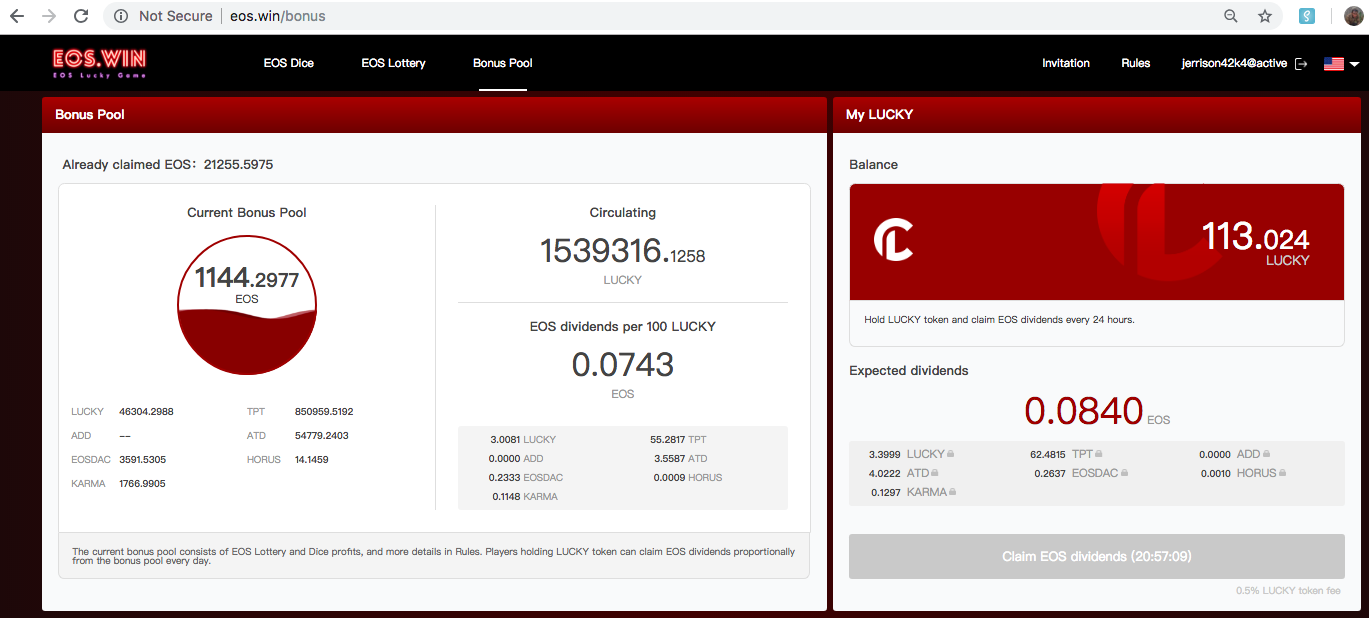
Task: Click the 113.024 LUCKY balance card
Action: 1097,241
